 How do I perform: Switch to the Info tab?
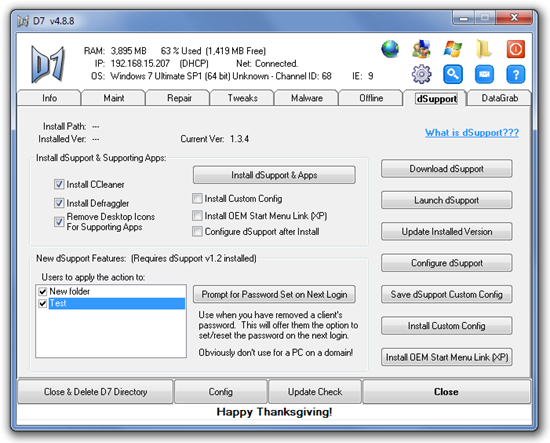[x=49, y=98]
